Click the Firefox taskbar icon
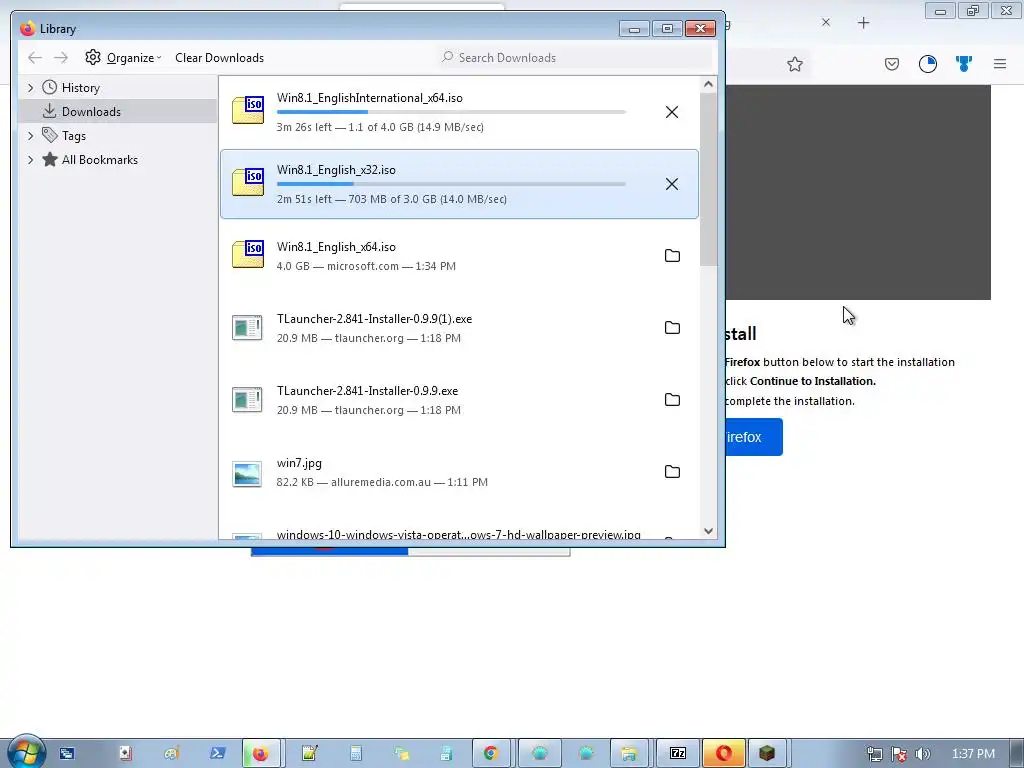 (261, 754)
